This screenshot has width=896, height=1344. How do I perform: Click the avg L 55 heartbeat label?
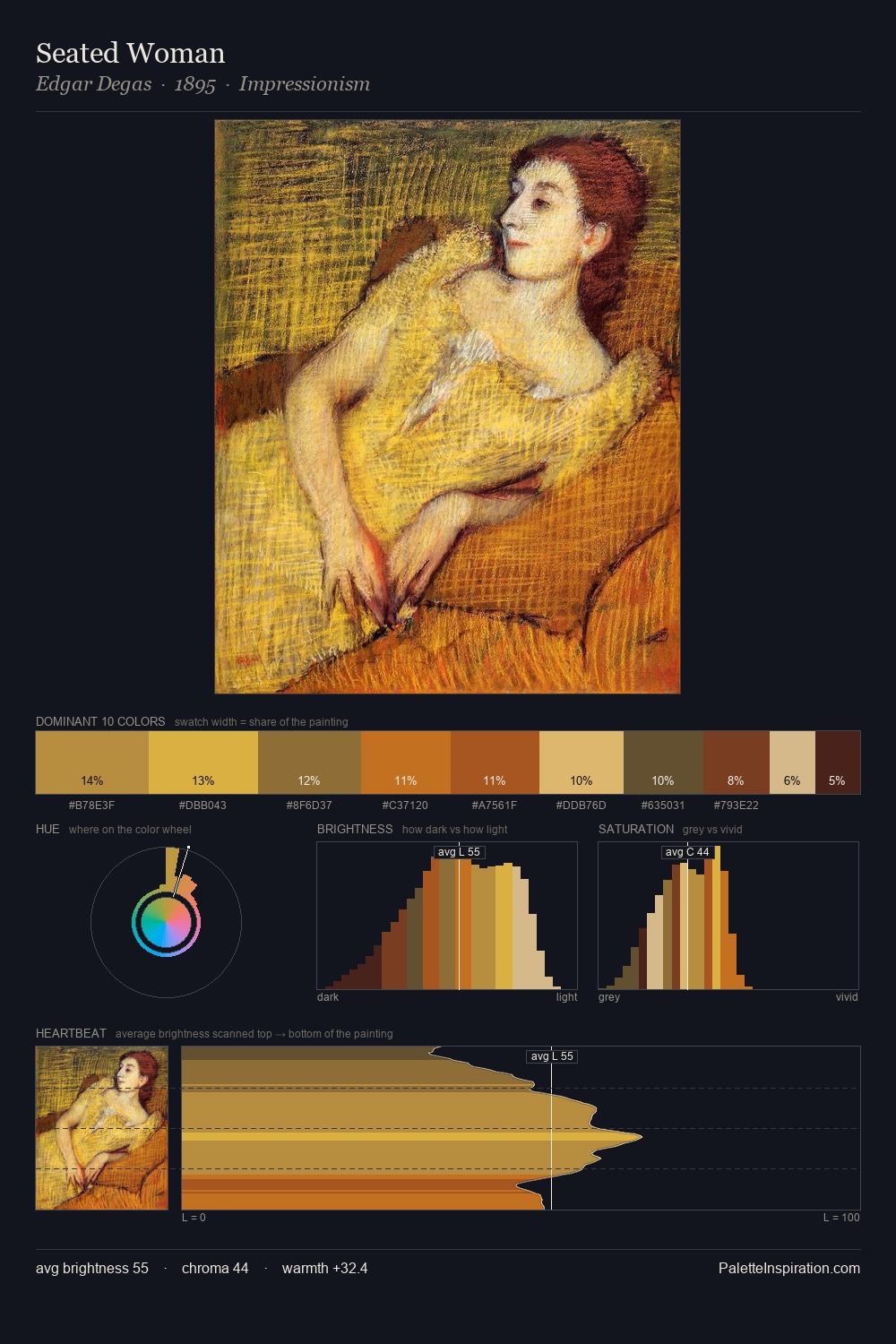[552, 1056]
